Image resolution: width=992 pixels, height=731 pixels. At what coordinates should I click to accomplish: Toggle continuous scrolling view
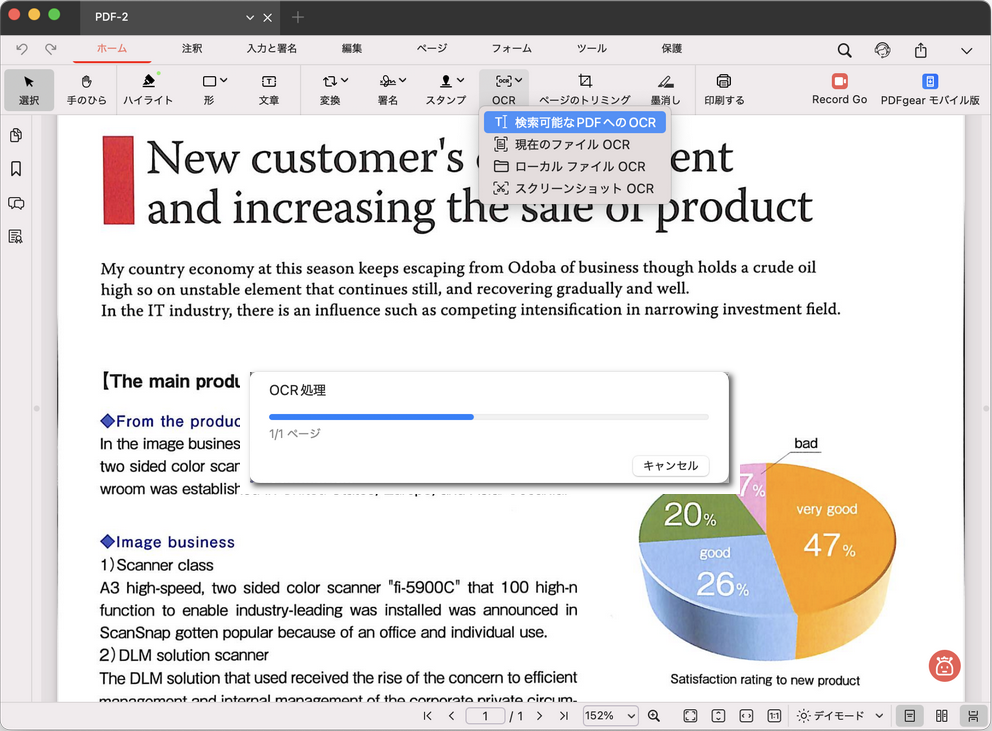pyautogui.click(x=971, y=716)
